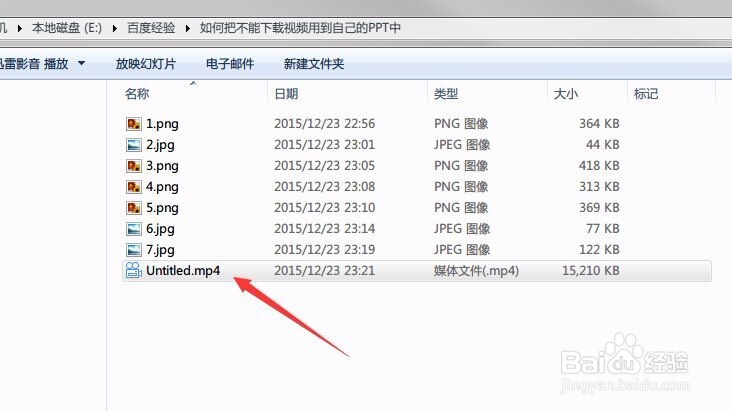Select the file named 5.png
The image size is (732, 411).
[x=162, y=208]
